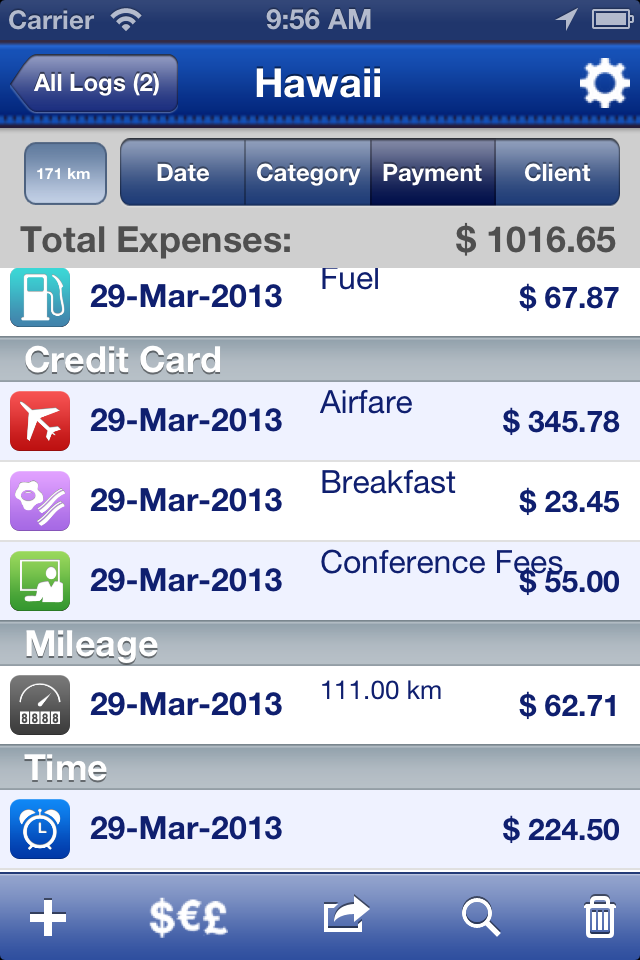
Task: Tap the red Airfare airplane icon
Action: click(40, 420)
